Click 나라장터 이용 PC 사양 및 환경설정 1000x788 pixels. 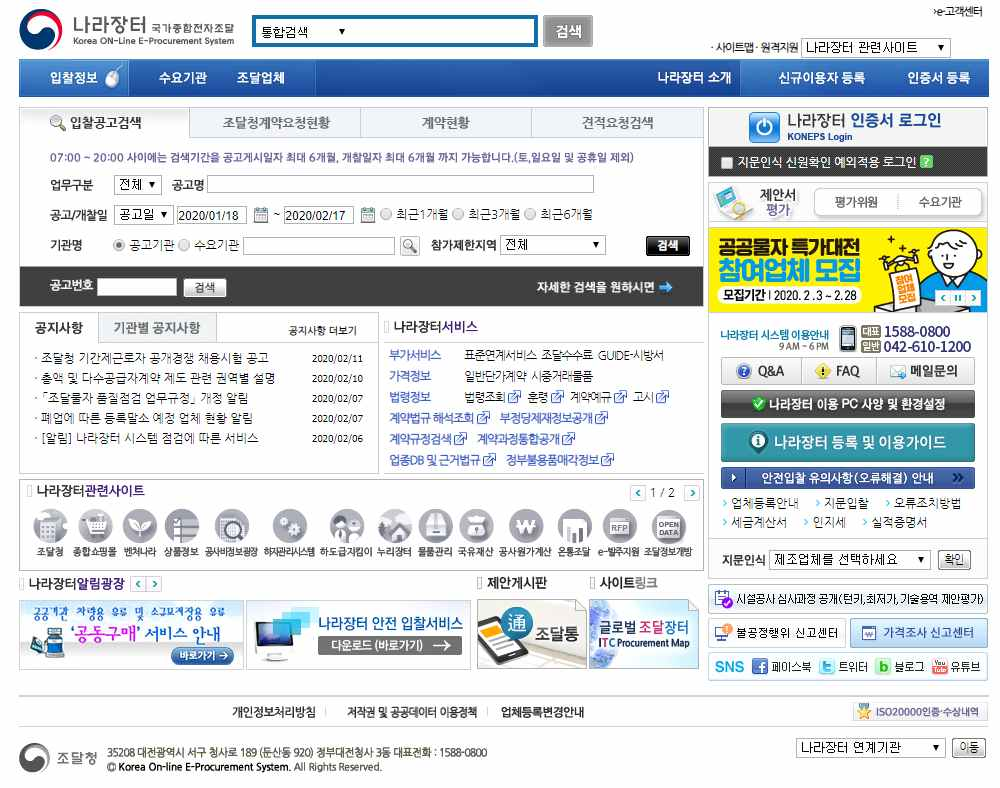pos(848,404)
